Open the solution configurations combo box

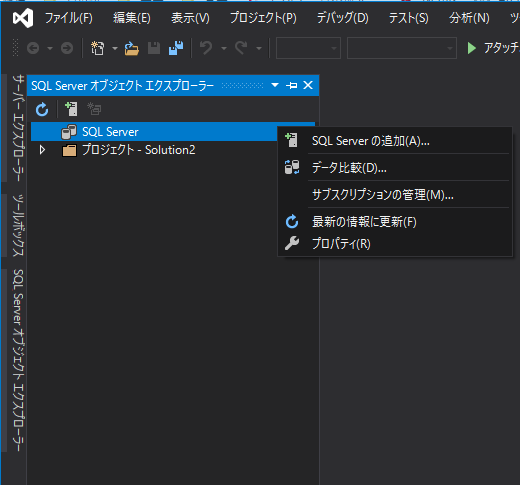(x=308, y=48)
